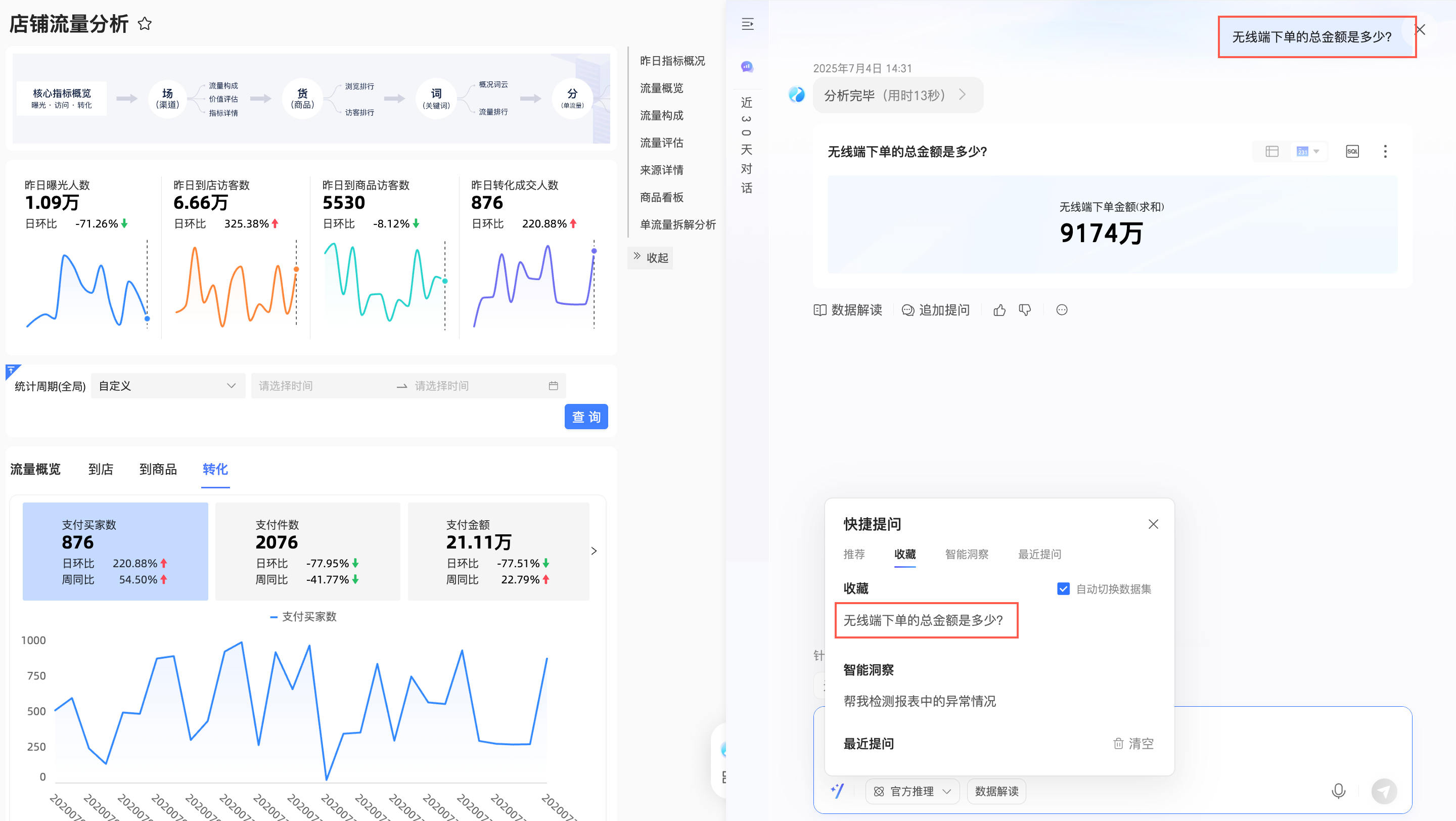Click the favorite star beside 店铺流量分析
Image resolution: width=1456 pixels, height=821 pixels.
pos(145,24)
